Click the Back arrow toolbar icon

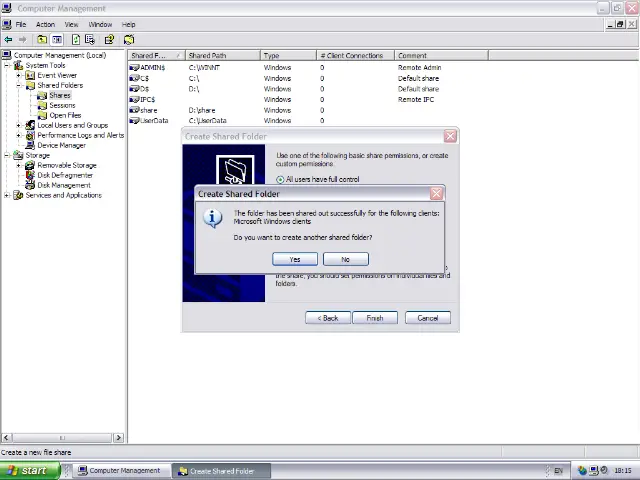click(9, 40)
